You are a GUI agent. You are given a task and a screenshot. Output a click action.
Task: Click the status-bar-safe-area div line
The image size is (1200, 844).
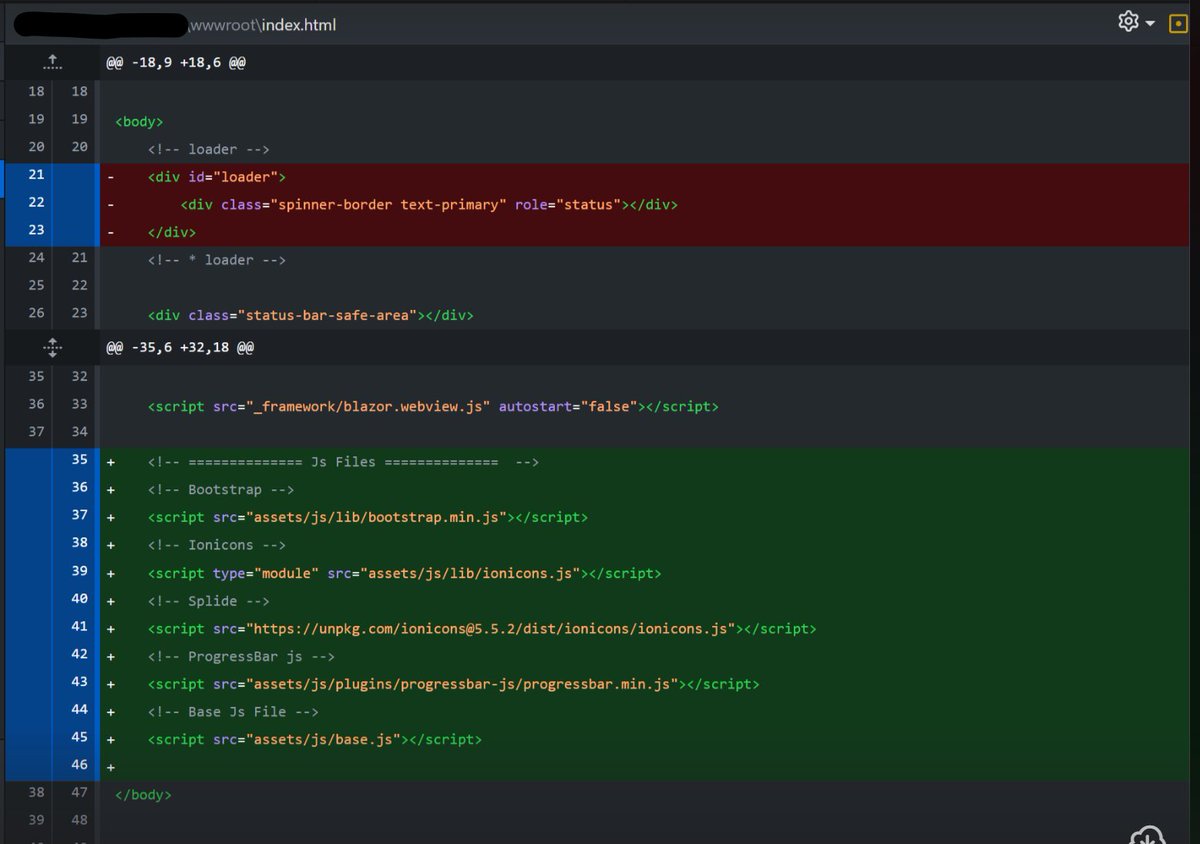pyautogui.click(x=311, y=315)
